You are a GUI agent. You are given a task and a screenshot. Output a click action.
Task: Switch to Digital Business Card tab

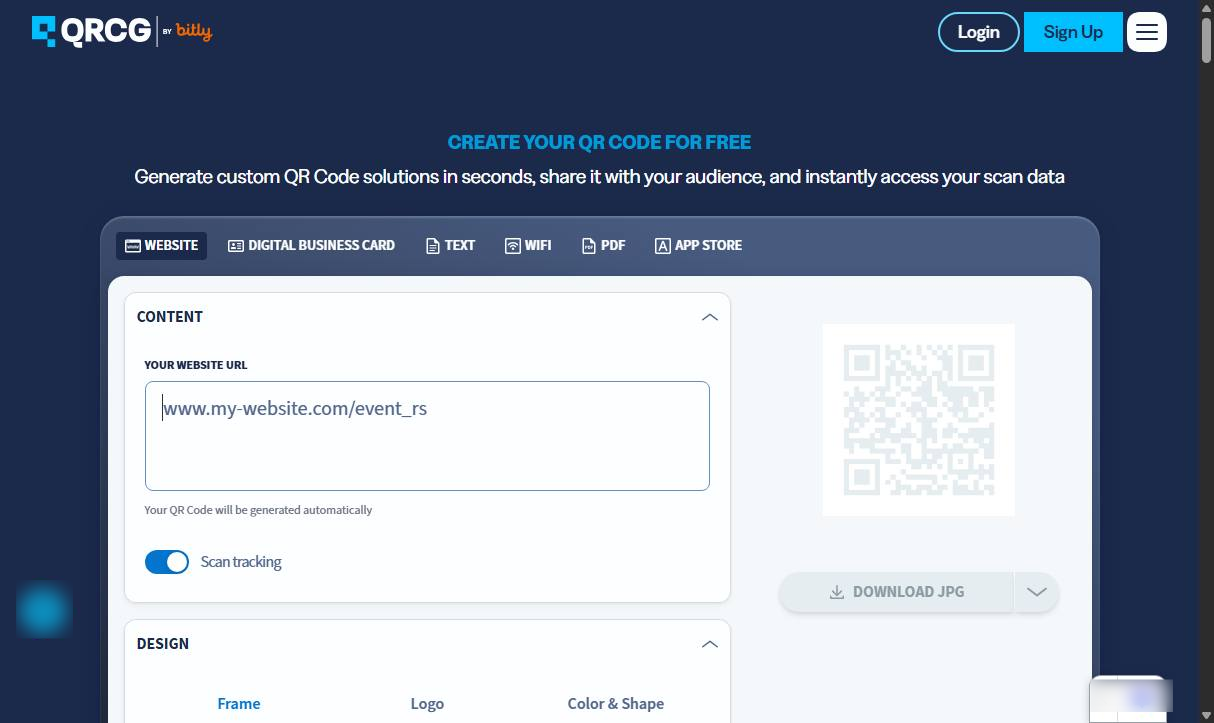click(311, 245)
